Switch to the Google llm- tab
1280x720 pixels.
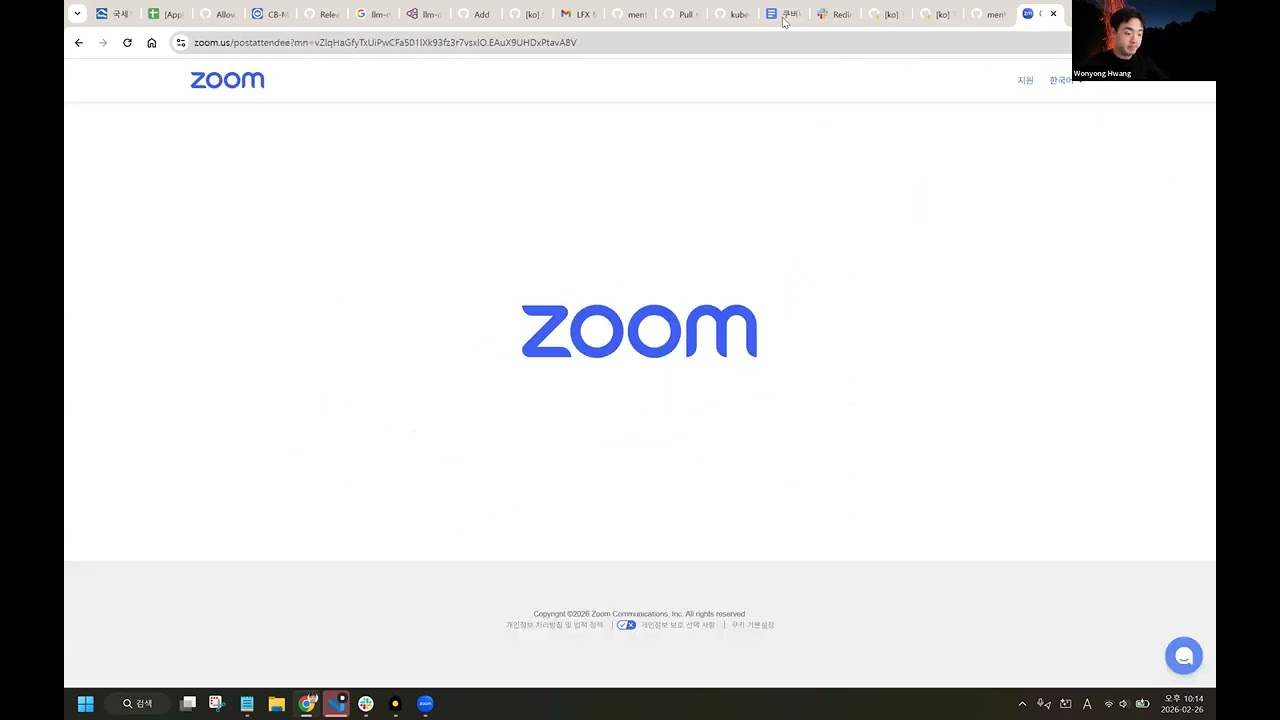click(374, 14)
